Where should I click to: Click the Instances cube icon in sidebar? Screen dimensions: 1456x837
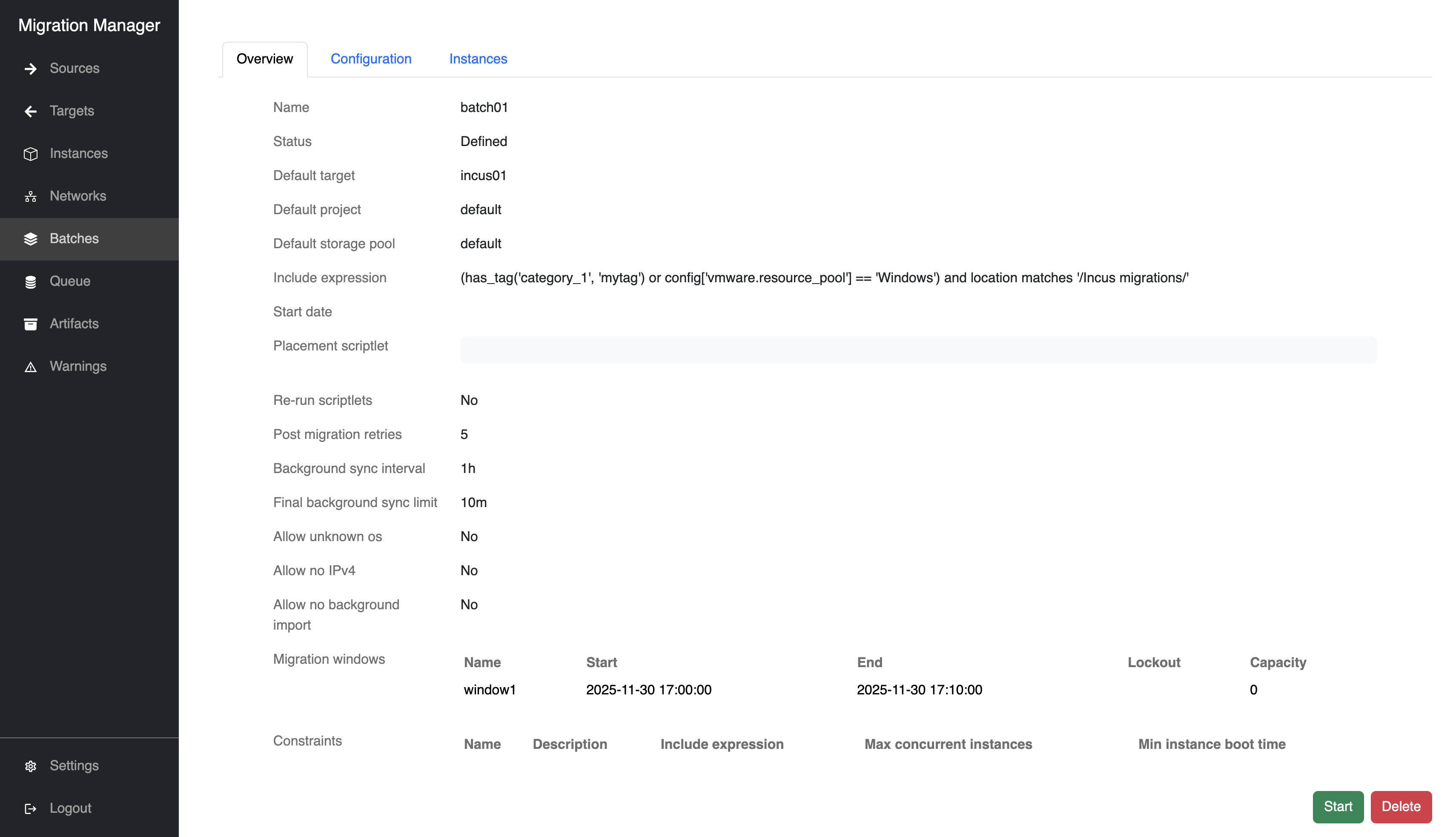pyautogui.click(x=31, y=154)
